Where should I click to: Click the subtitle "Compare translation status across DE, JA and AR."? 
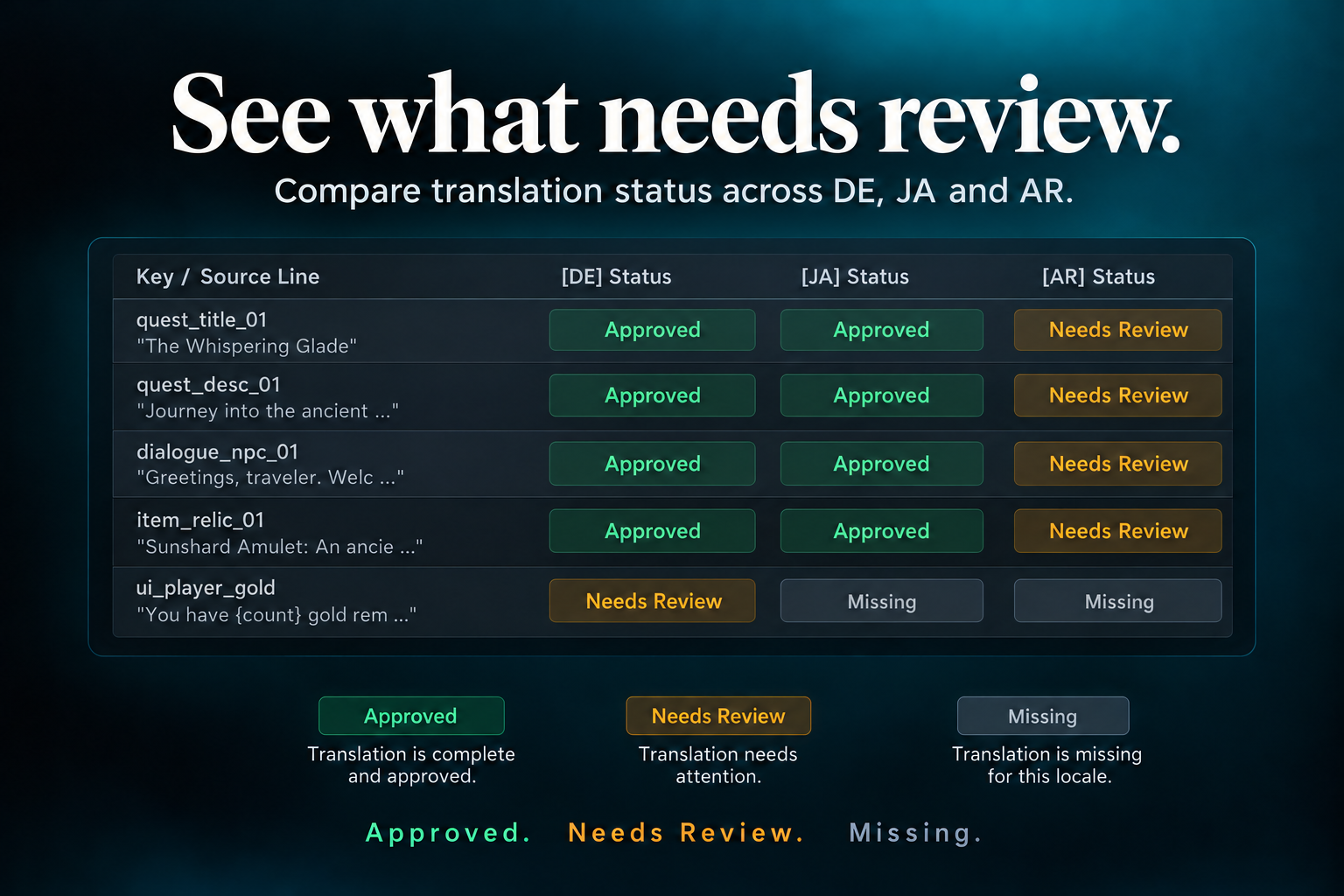pos(673,191)
